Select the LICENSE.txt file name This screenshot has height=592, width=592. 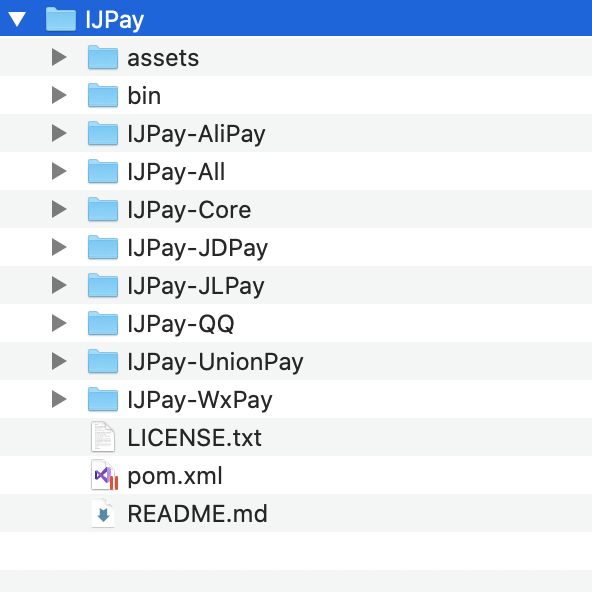point(194,438)
